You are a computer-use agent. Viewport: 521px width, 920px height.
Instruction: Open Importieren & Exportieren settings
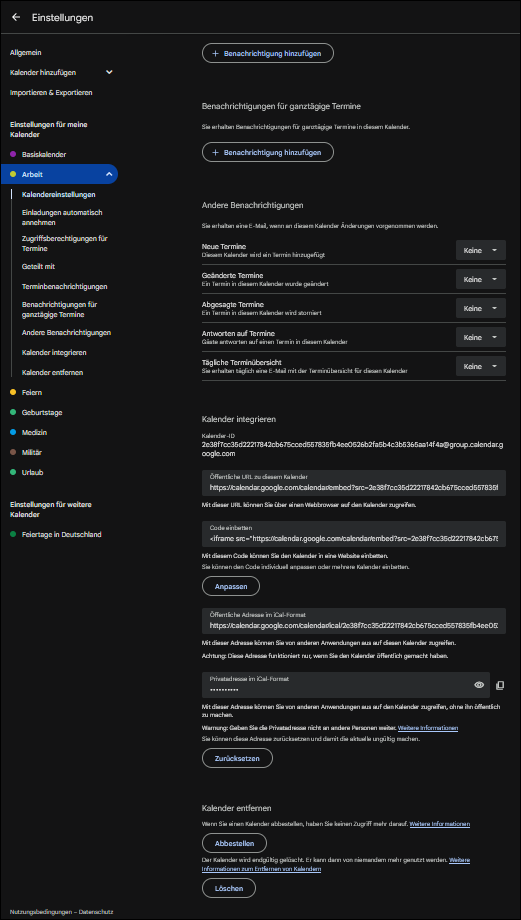click(51, 93)
